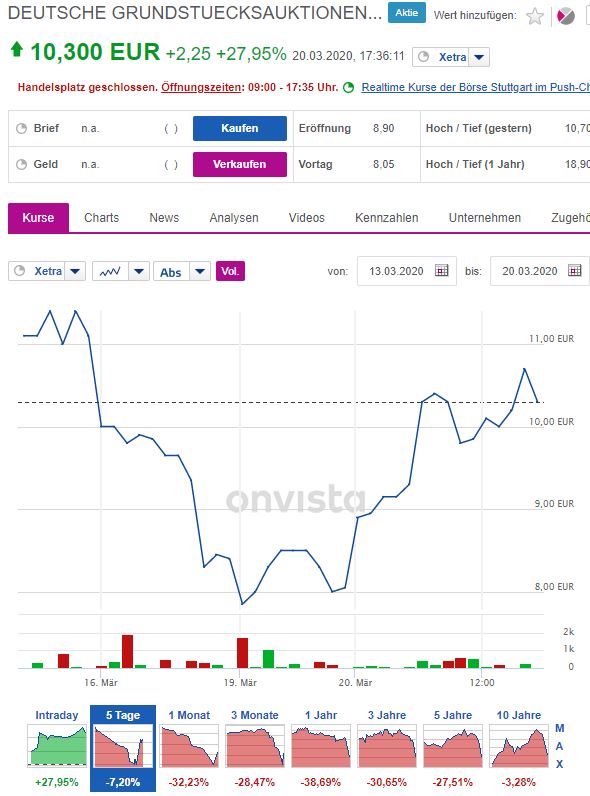
Task: Expand the chart type dropdown arrow
Action: pos(139,271)
